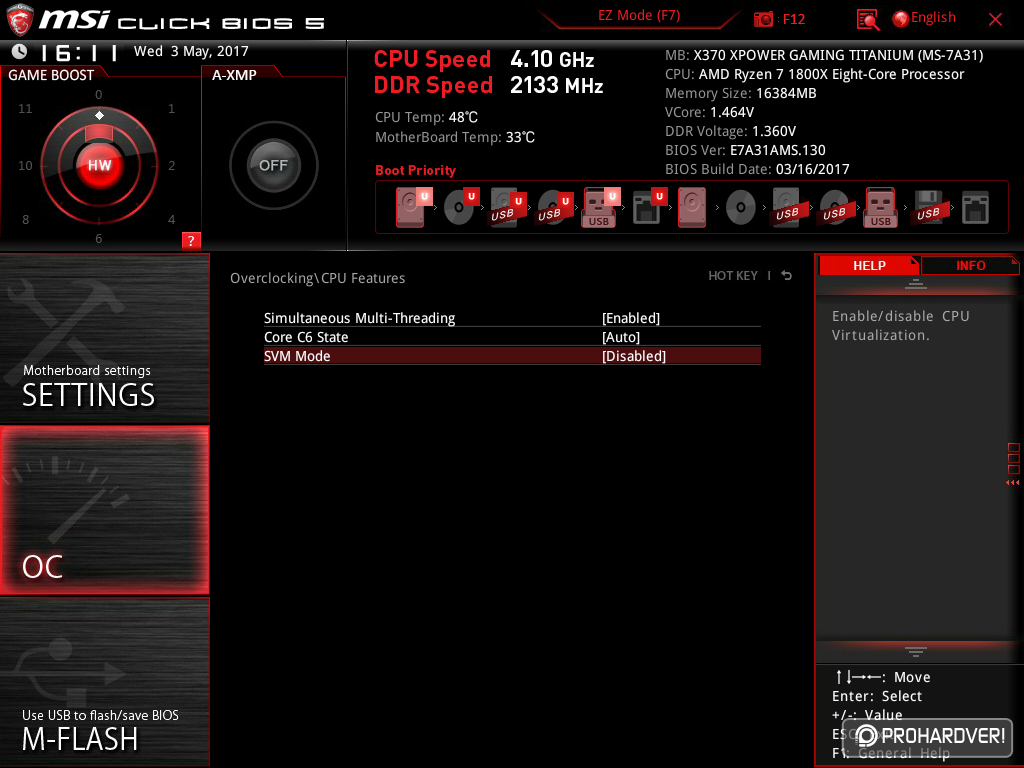Viewport: 1024px width, 768px height.
Task: Click the legacy USB hard disk boot icon
Action: pyautogui.click(x=788, y=207)
